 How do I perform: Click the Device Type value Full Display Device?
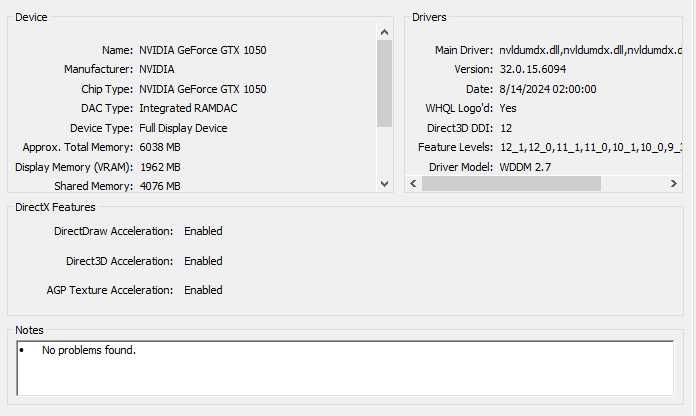click(183, 128)
